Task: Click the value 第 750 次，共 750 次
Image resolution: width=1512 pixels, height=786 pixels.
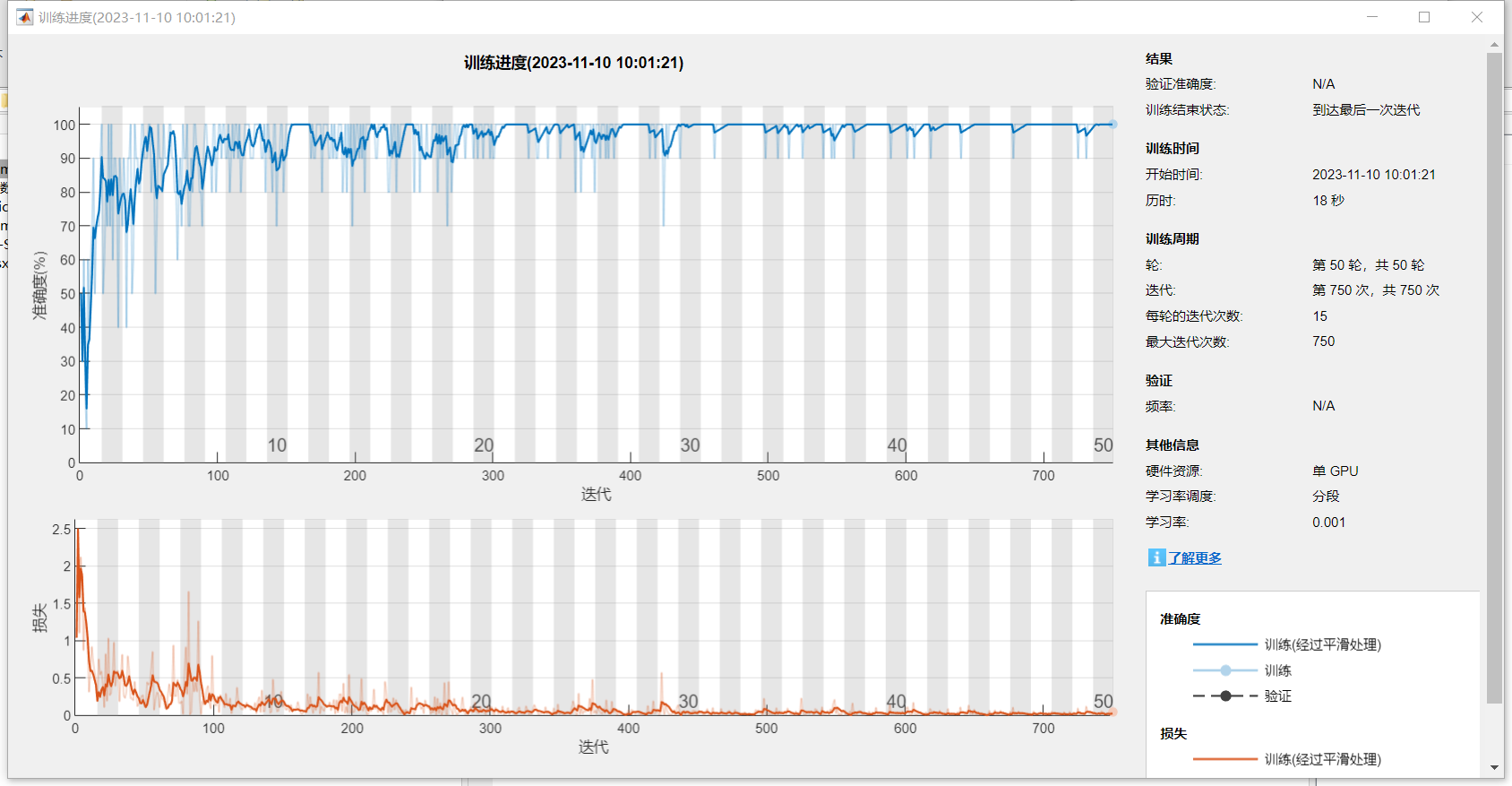Action: [x=1376, y=290]
